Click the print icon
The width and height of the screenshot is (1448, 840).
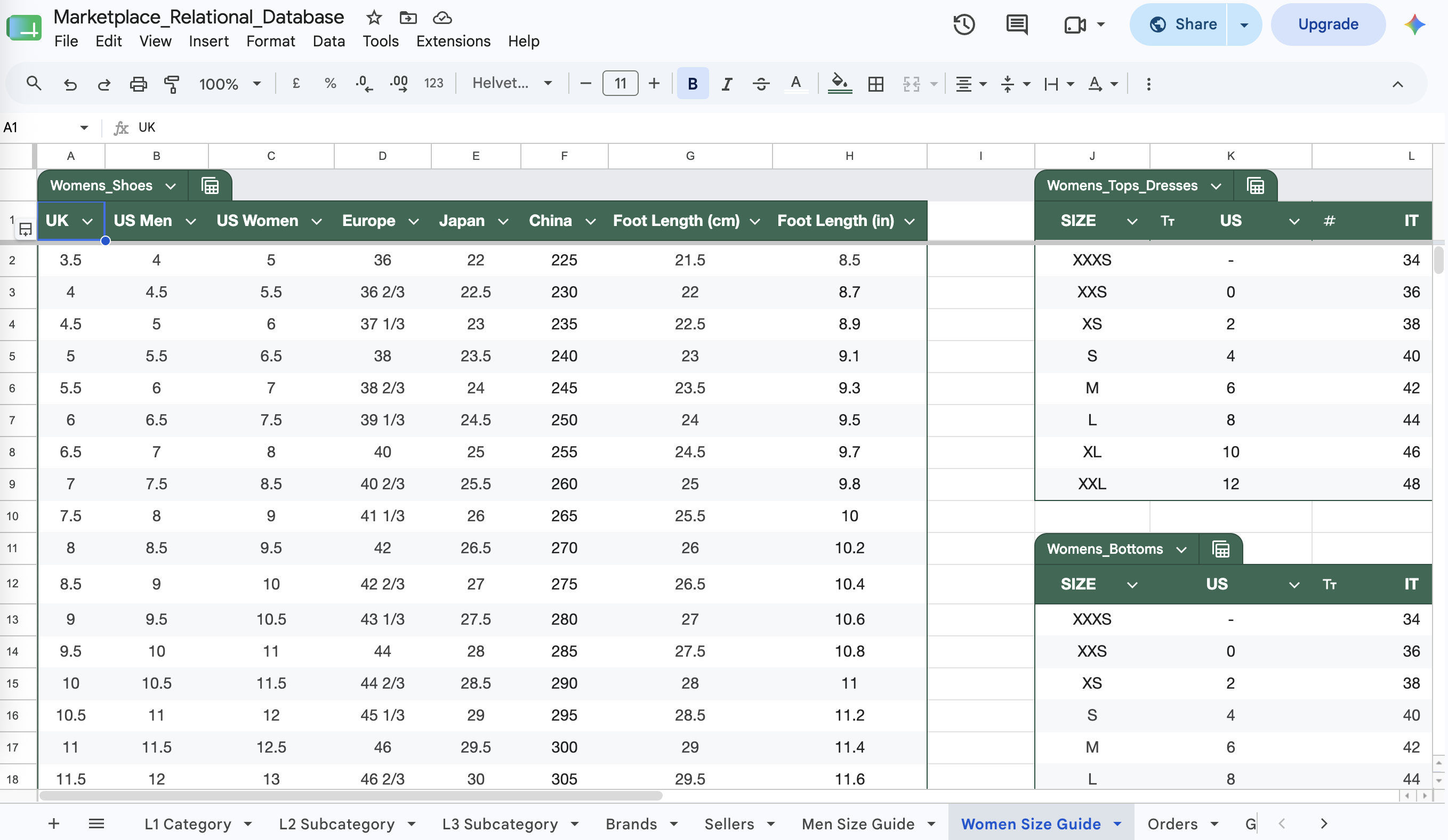click(x=138, y=84)
